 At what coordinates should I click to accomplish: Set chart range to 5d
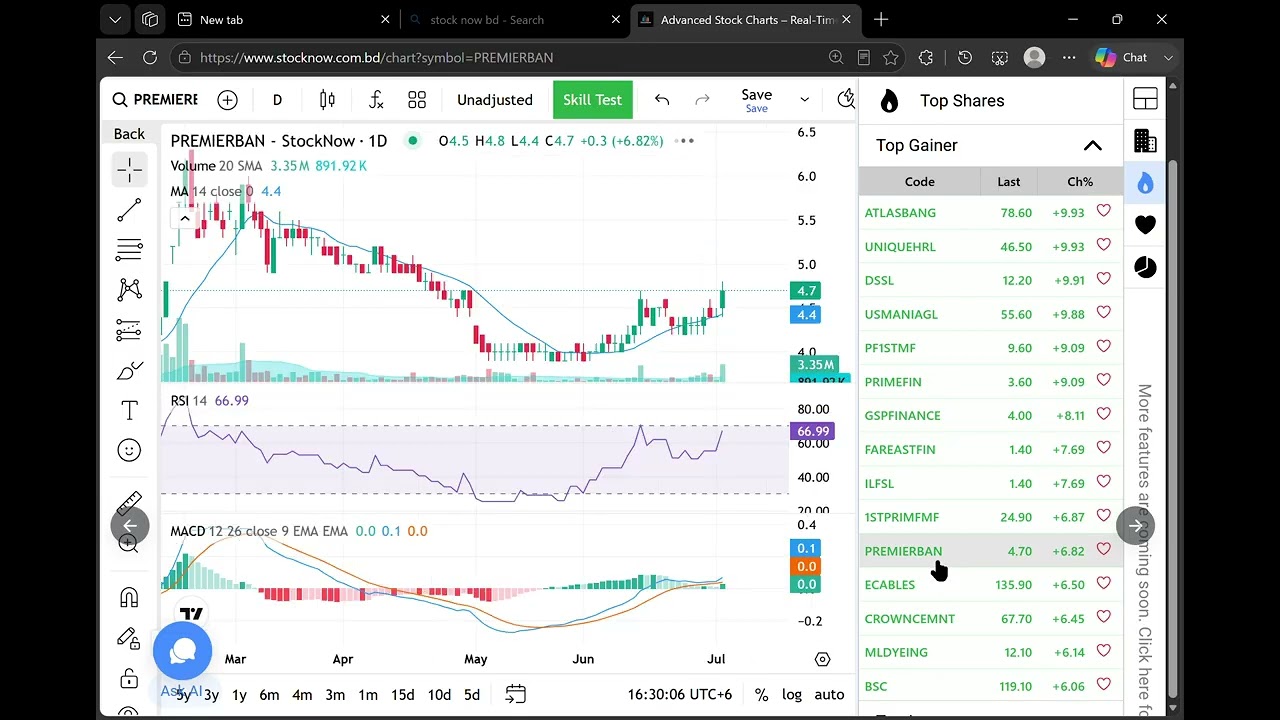(472, 695)
